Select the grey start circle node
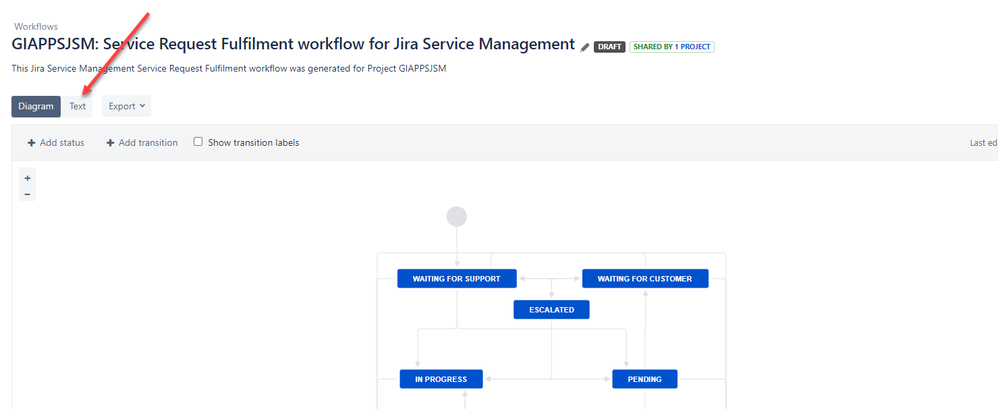 coord(456,216)
